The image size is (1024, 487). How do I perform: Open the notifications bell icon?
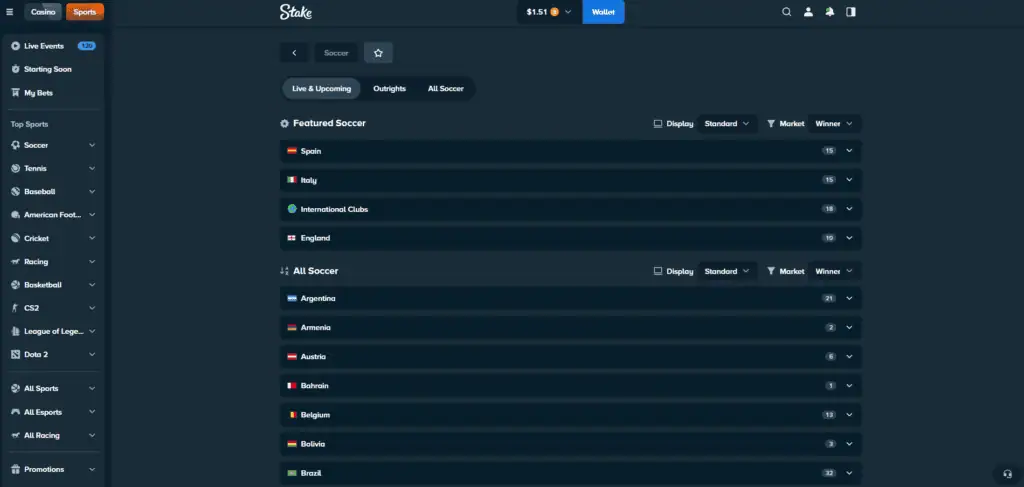pyautogui.click(x=829, y=12)
